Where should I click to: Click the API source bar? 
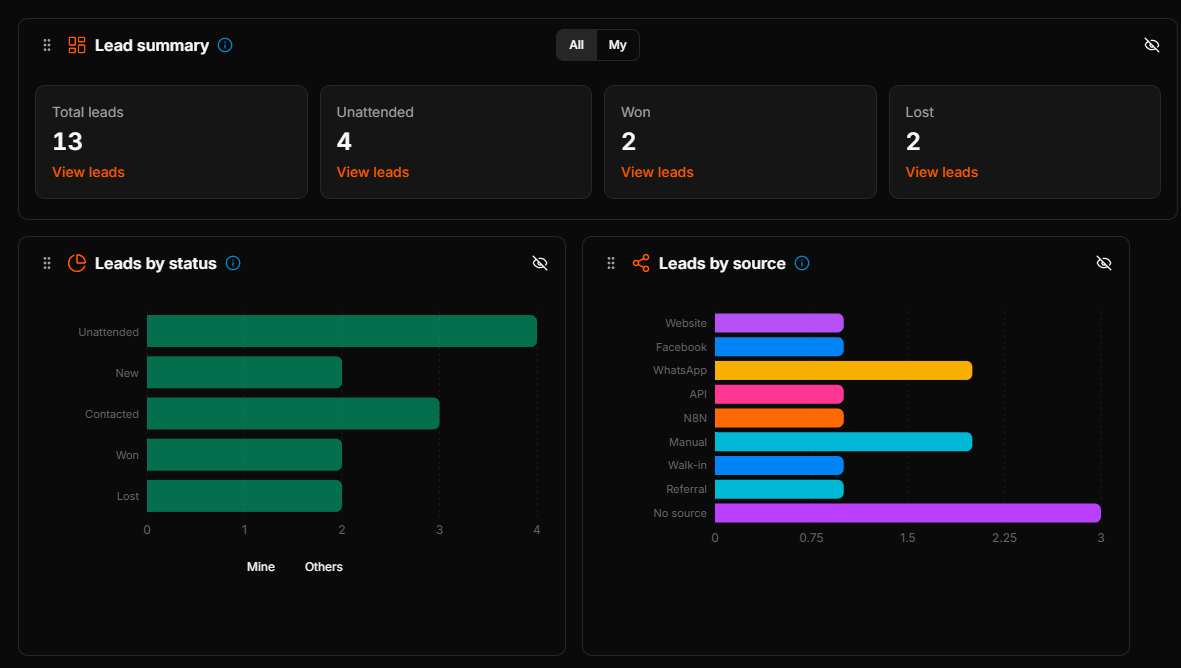point(779,394)
